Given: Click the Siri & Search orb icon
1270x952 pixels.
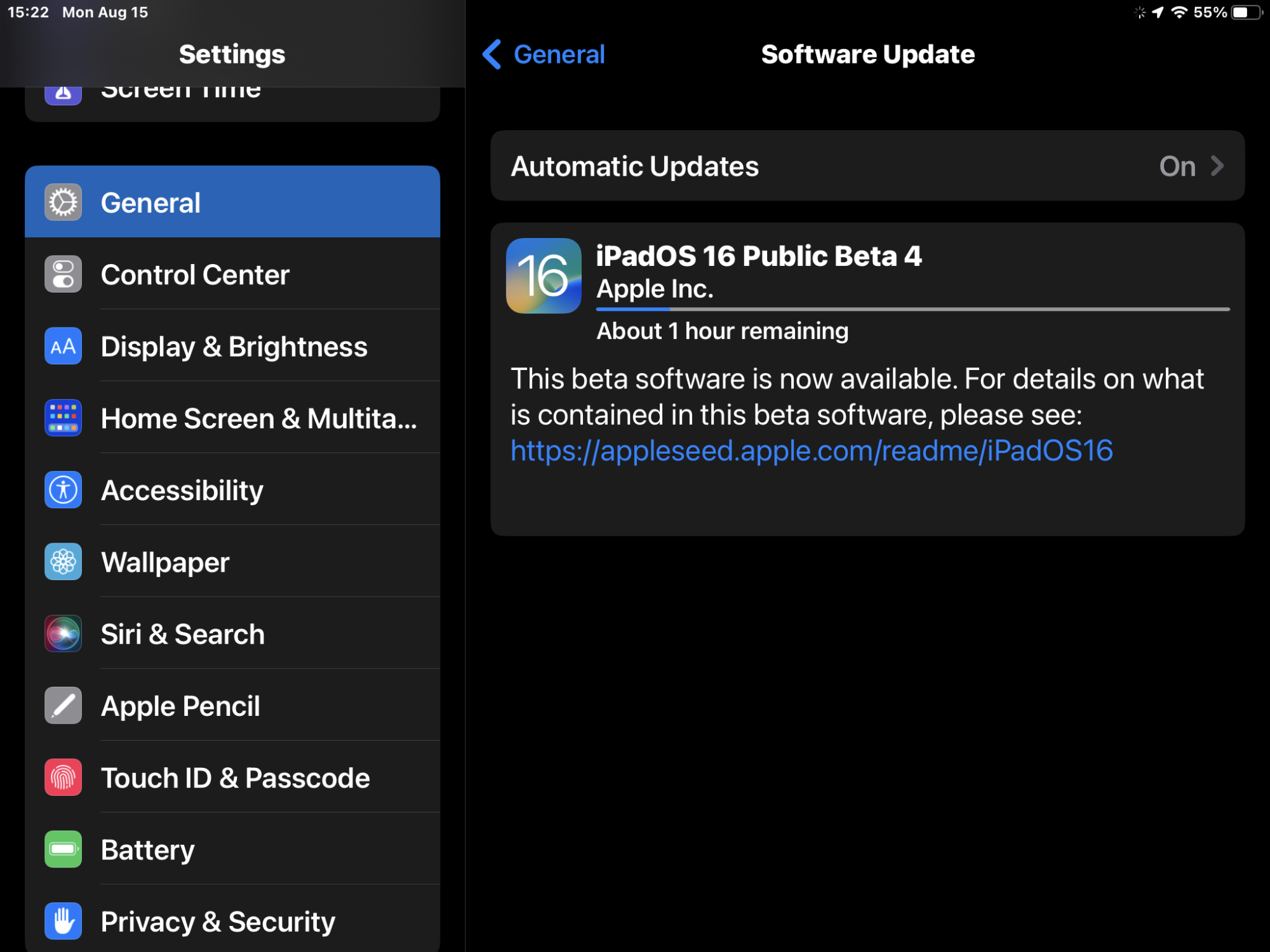Looking at the screenshot, I should [63, 633].
